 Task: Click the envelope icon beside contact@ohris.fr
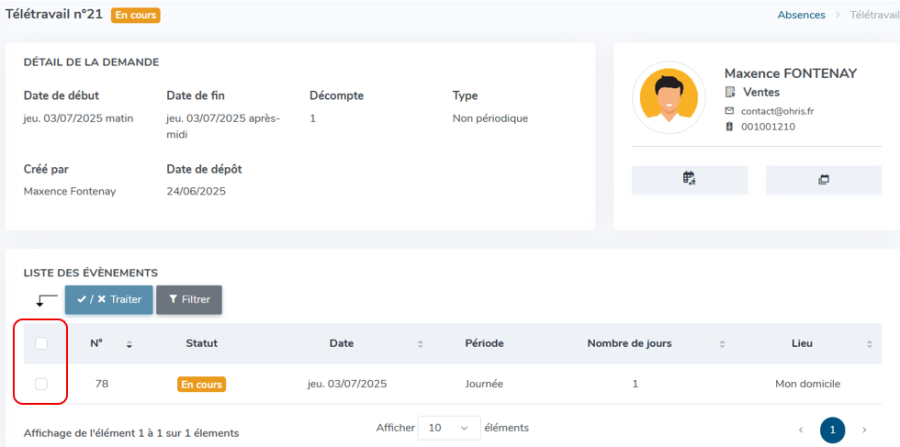click(x=730, y=111)
